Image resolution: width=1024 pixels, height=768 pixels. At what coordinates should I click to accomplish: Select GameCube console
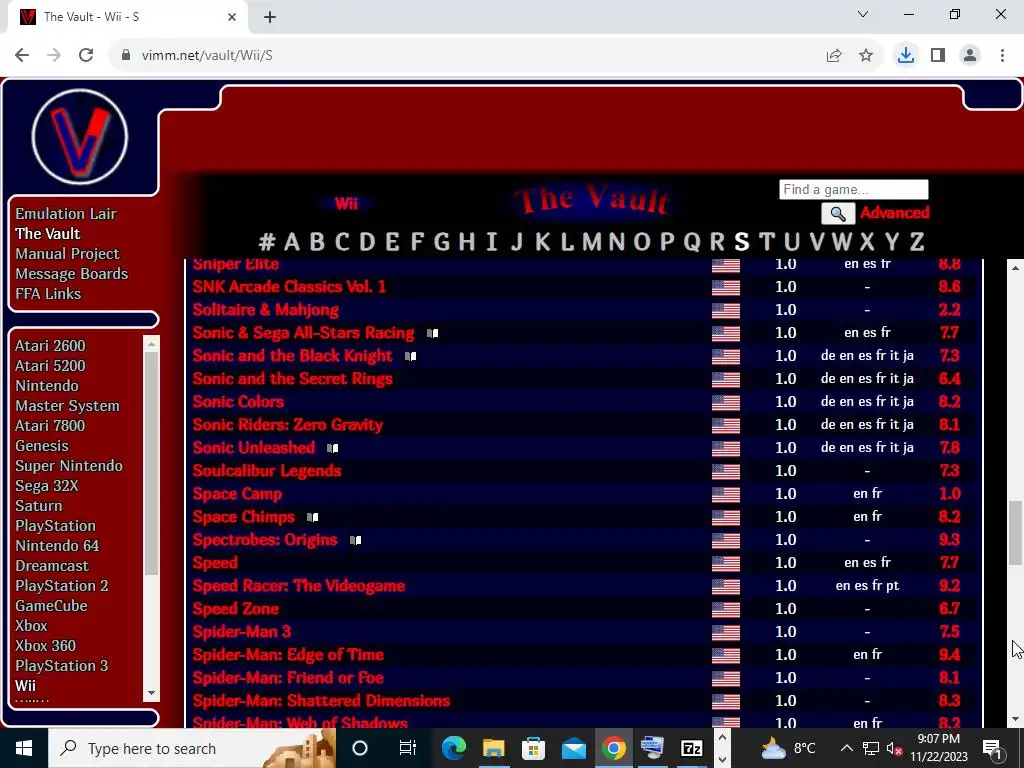(51, 605)
